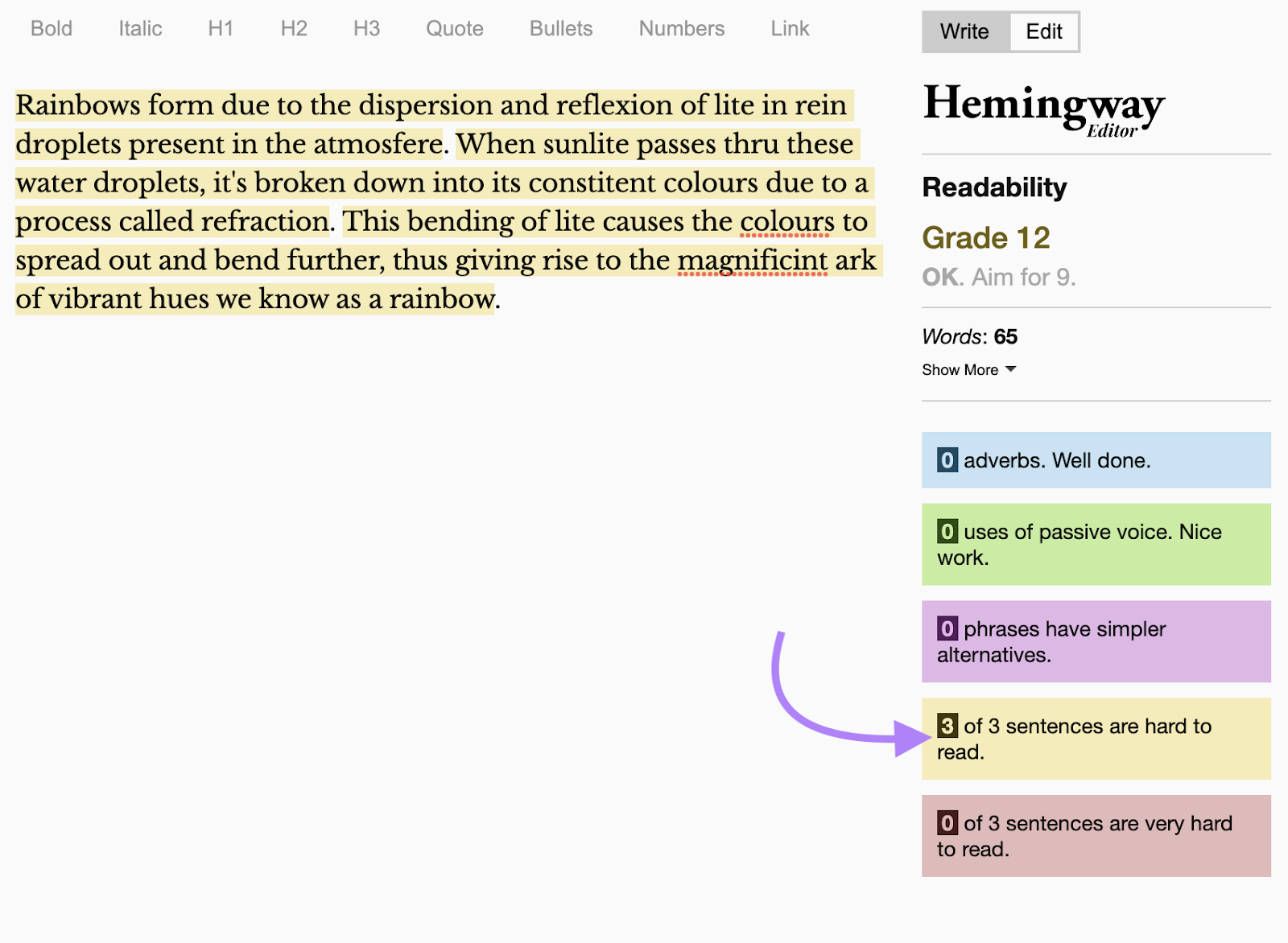The image size is (1288, 943).
Task: Click the 'Grade 12' readability score
Action: click(x=986, y=238)
